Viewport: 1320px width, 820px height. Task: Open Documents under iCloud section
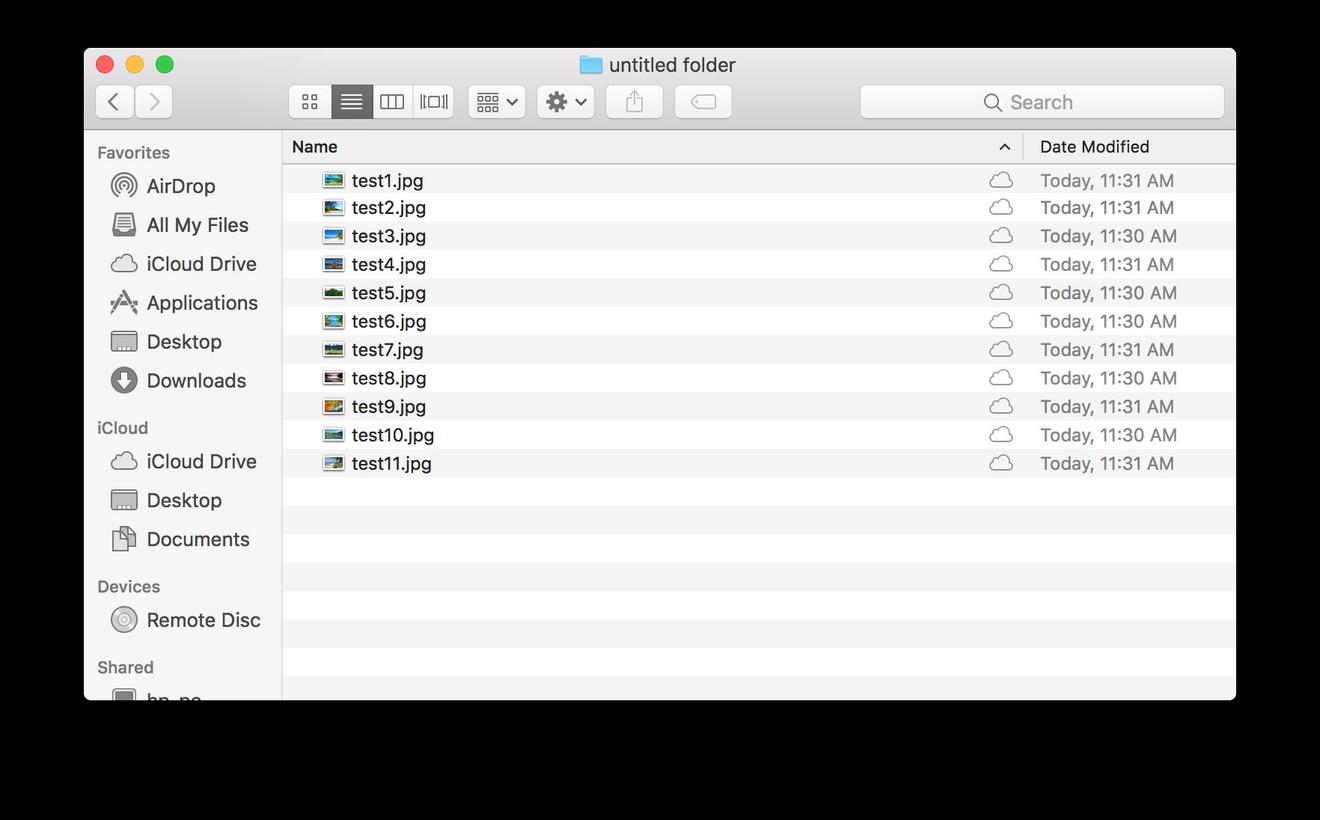(x=198, y=539)
